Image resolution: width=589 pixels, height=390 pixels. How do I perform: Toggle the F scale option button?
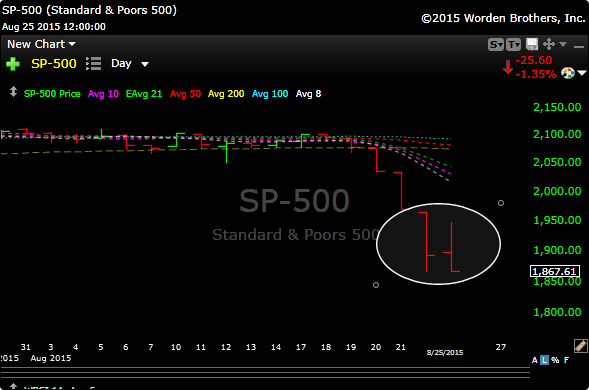tap(566, 360)
